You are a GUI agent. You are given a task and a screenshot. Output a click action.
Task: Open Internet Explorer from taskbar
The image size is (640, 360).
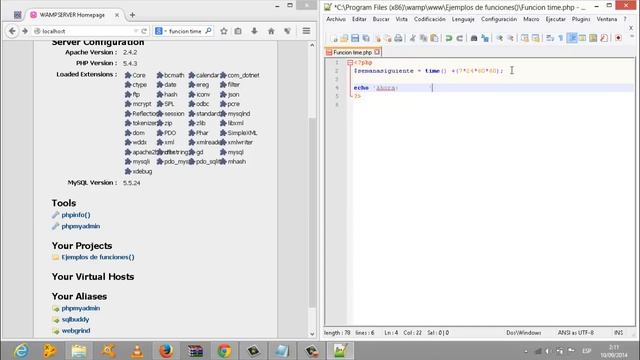[21, 351]
